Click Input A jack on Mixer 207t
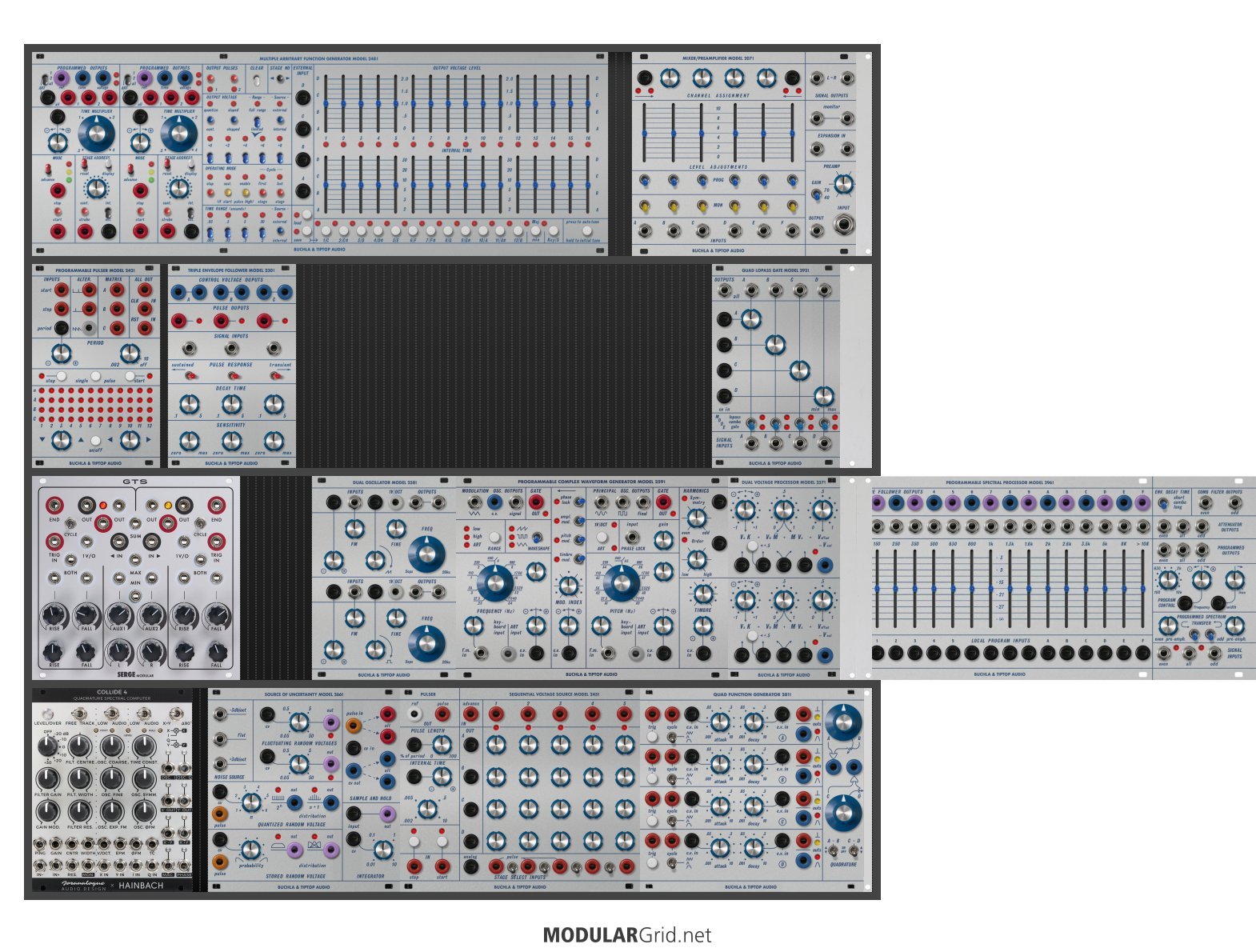This screenshot has height=952, width=1256. point(644,231)
